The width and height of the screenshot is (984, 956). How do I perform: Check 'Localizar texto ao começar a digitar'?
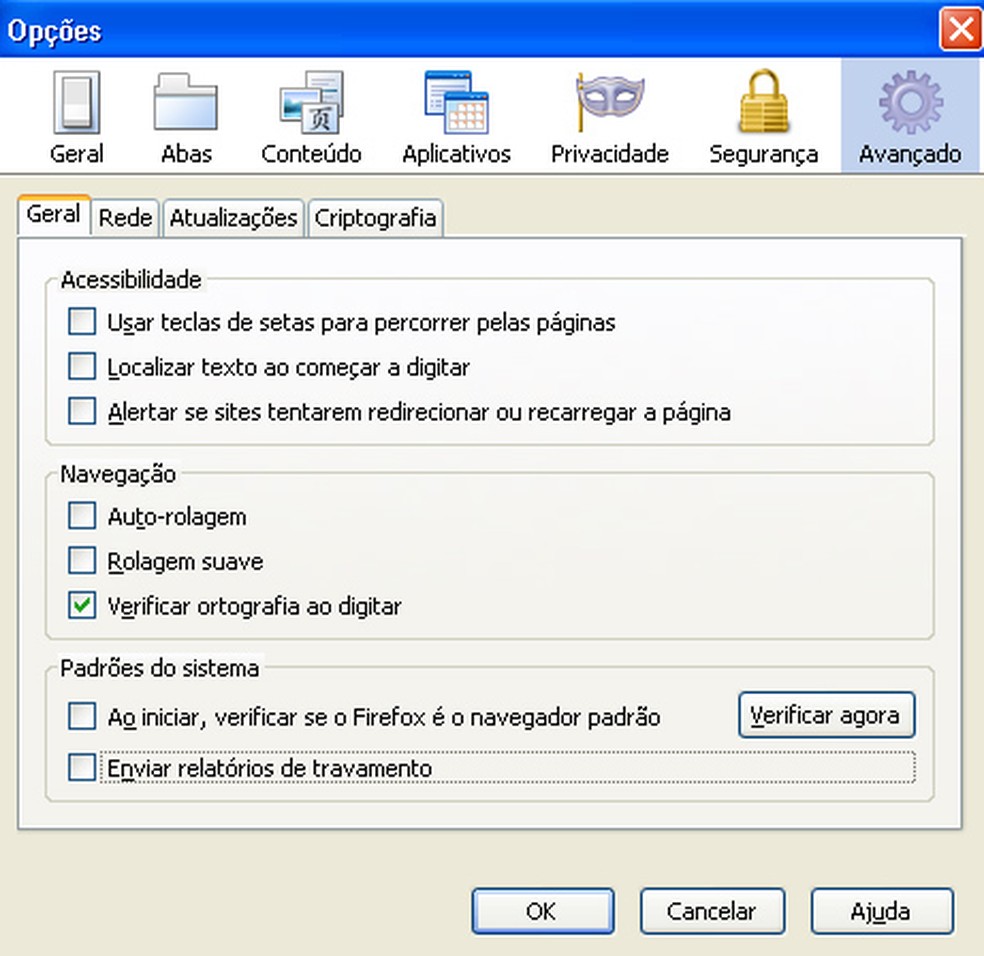click(81, 366)
